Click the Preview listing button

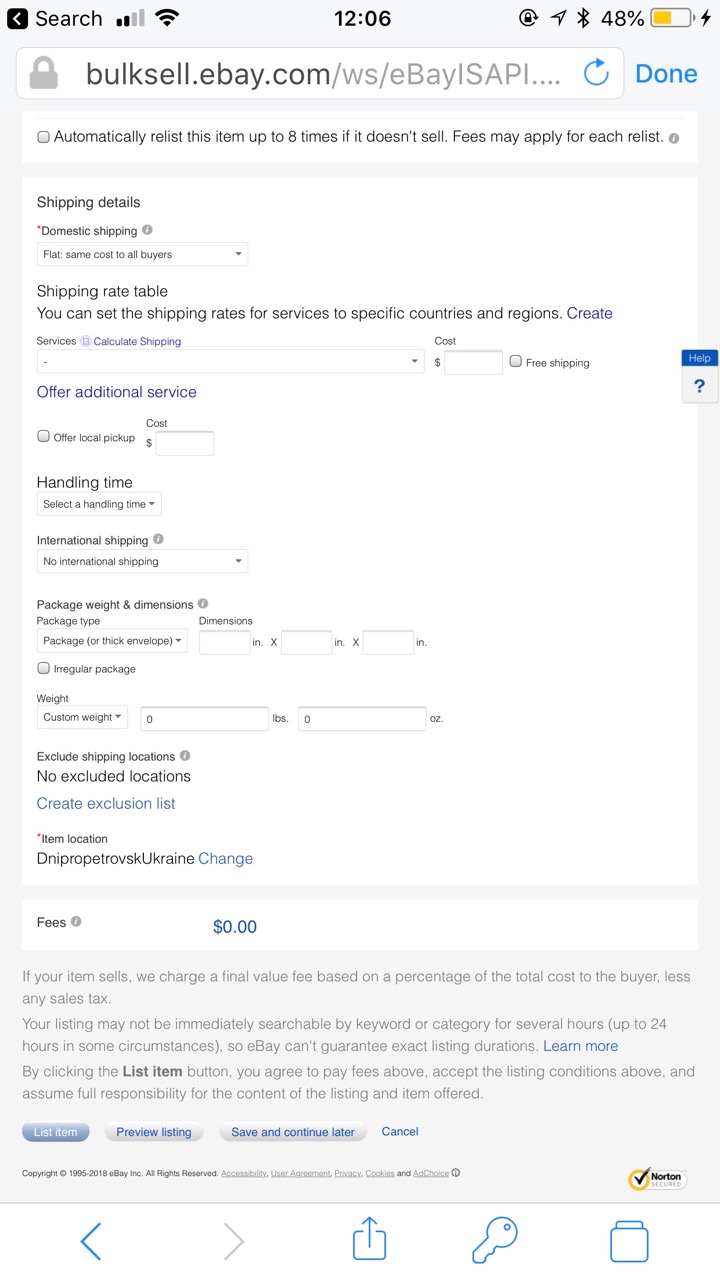click(x=154, y=1132)
